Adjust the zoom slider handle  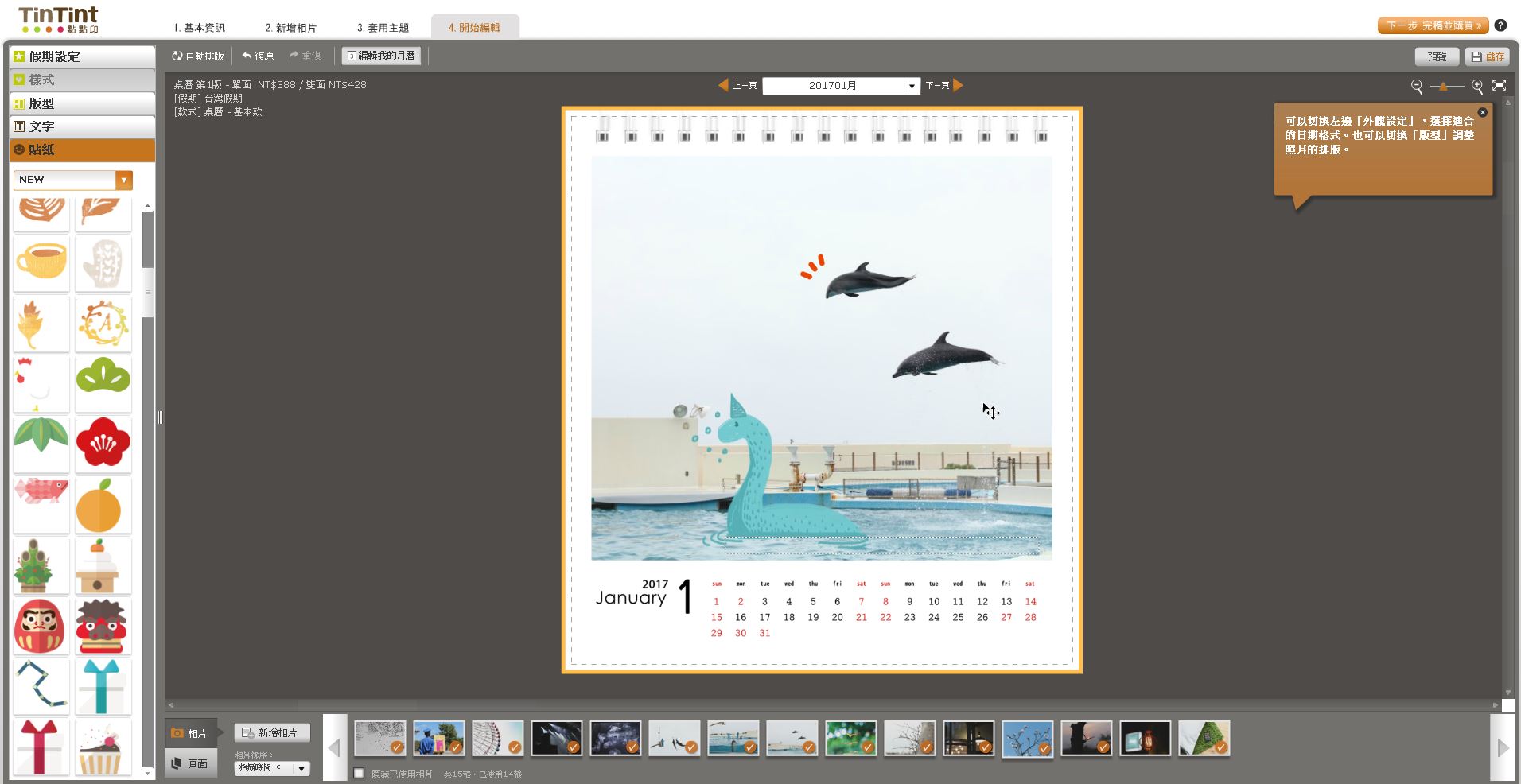coord(1443,86)
